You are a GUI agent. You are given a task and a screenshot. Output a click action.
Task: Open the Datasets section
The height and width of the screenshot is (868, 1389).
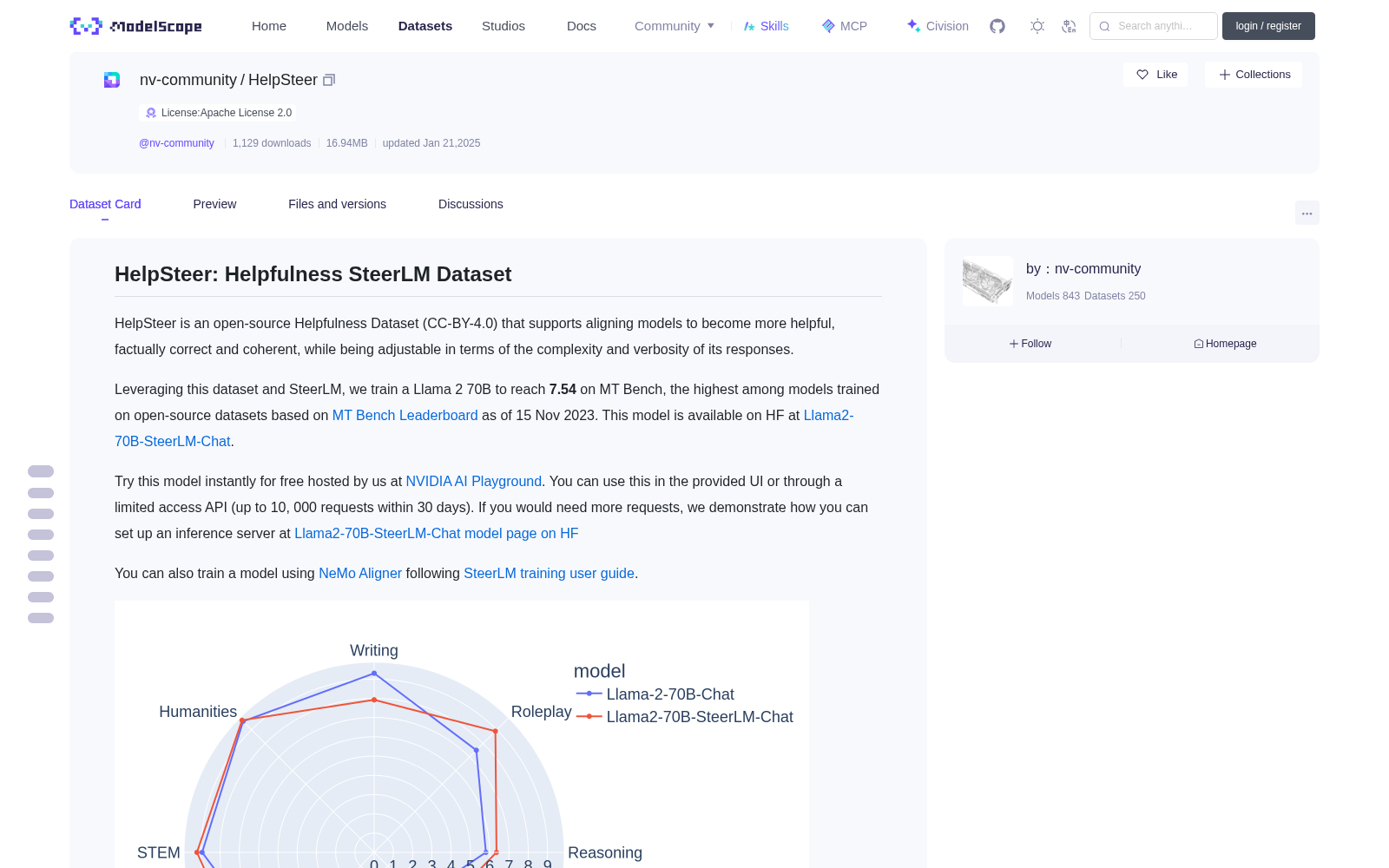click(425, 26)
